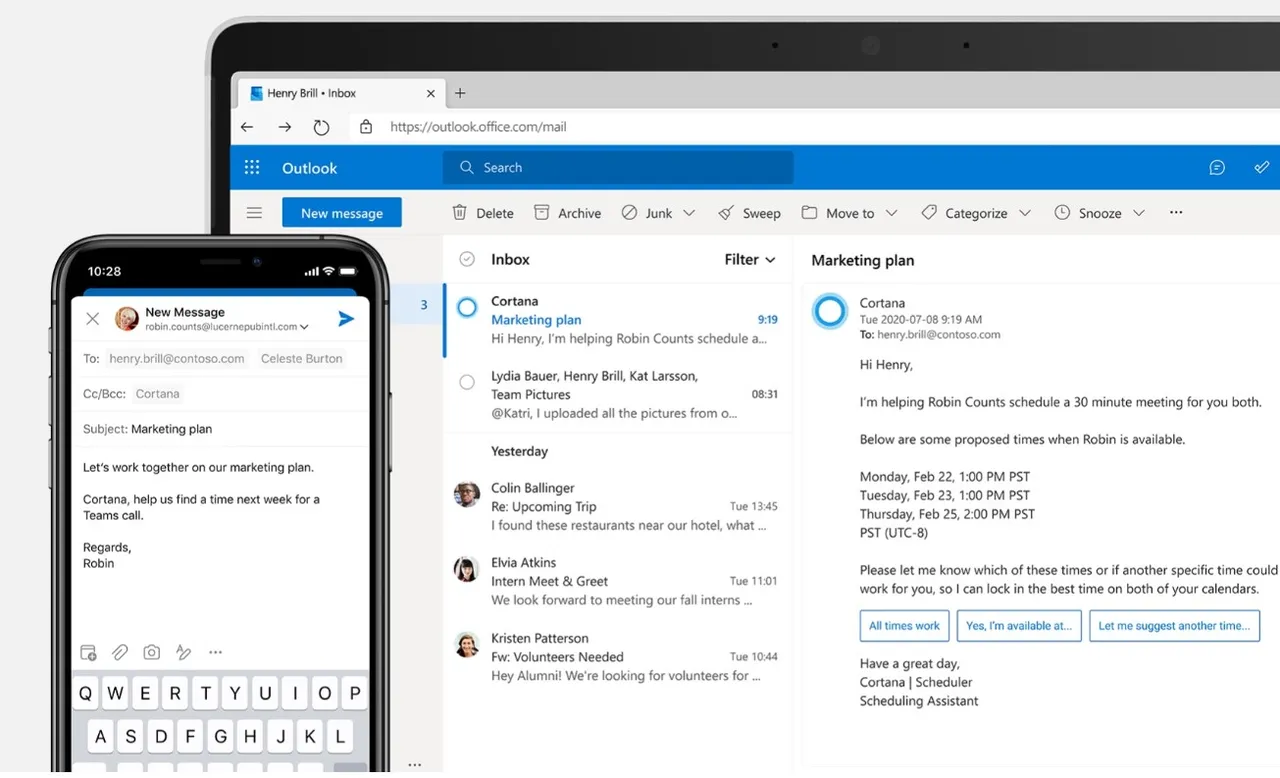
Task: Click the paperclip attach icon on phone
Action: [x=120, y=652]
